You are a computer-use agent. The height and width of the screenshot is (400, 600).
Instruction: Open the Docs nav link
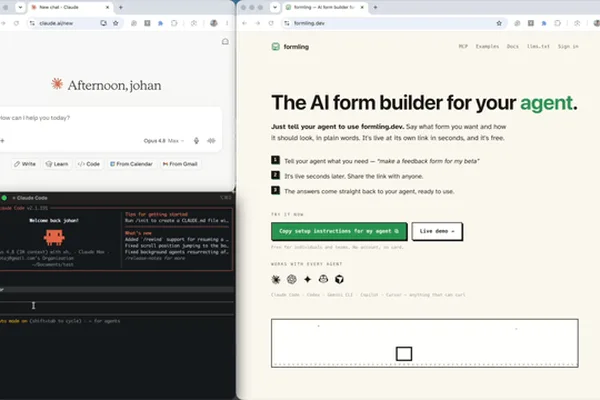point(513,46)
